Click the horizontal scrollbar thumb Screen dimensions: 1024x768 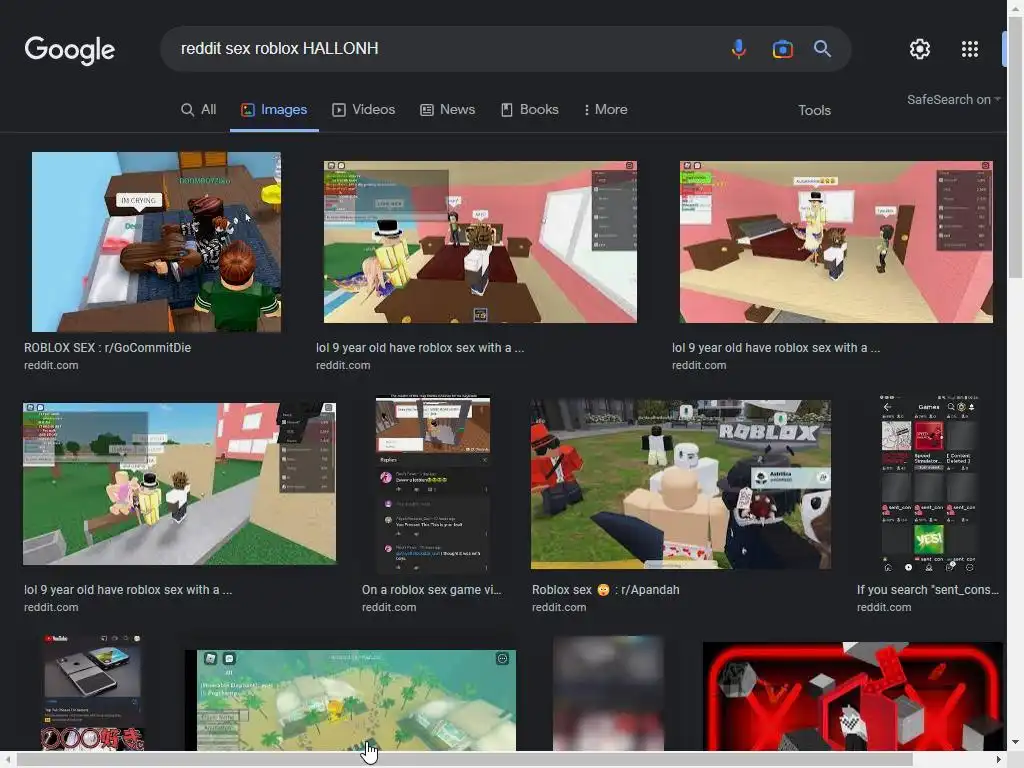(x=464, y=760)
